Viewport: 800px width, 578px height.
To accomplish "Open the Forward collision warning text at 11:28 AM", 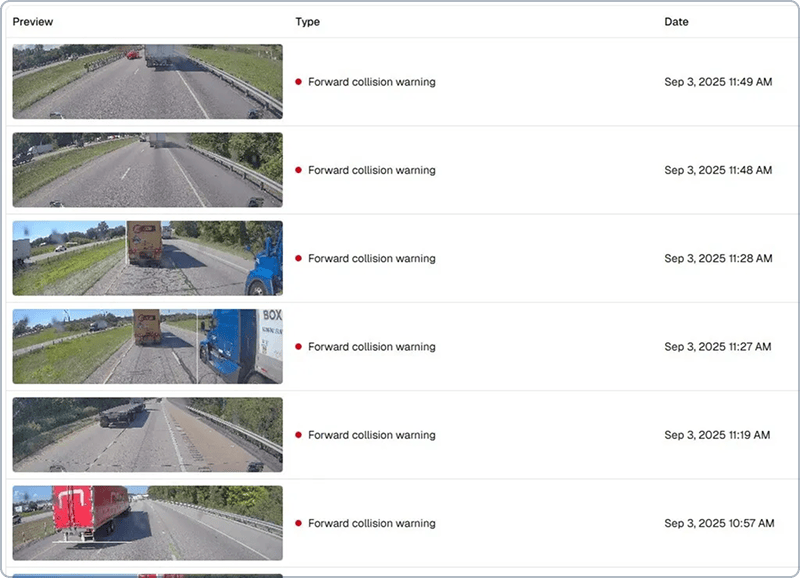I will (x=372, y=258).
